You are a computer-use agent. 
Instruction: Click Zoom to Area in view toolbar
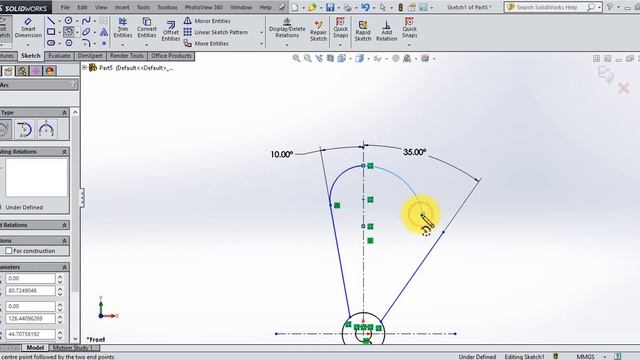coord(307,59)
